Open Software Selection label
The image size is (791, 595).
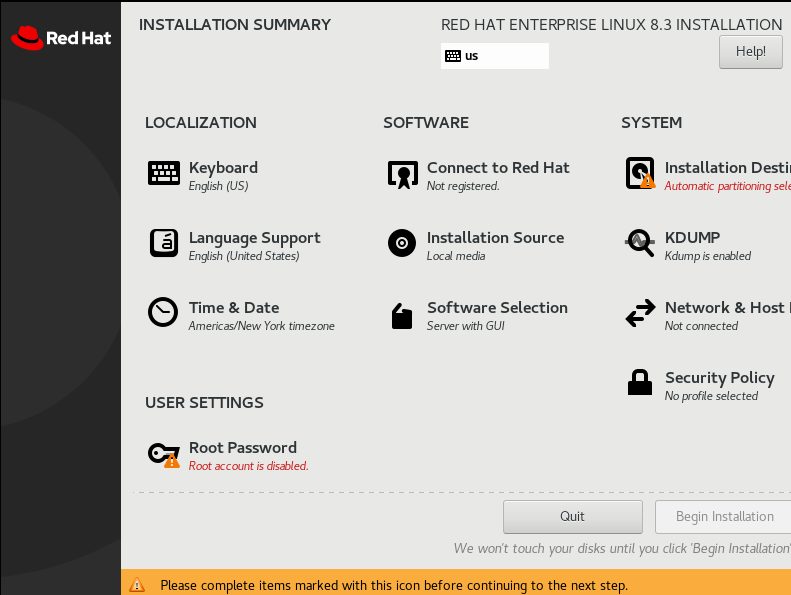[497, 307]
